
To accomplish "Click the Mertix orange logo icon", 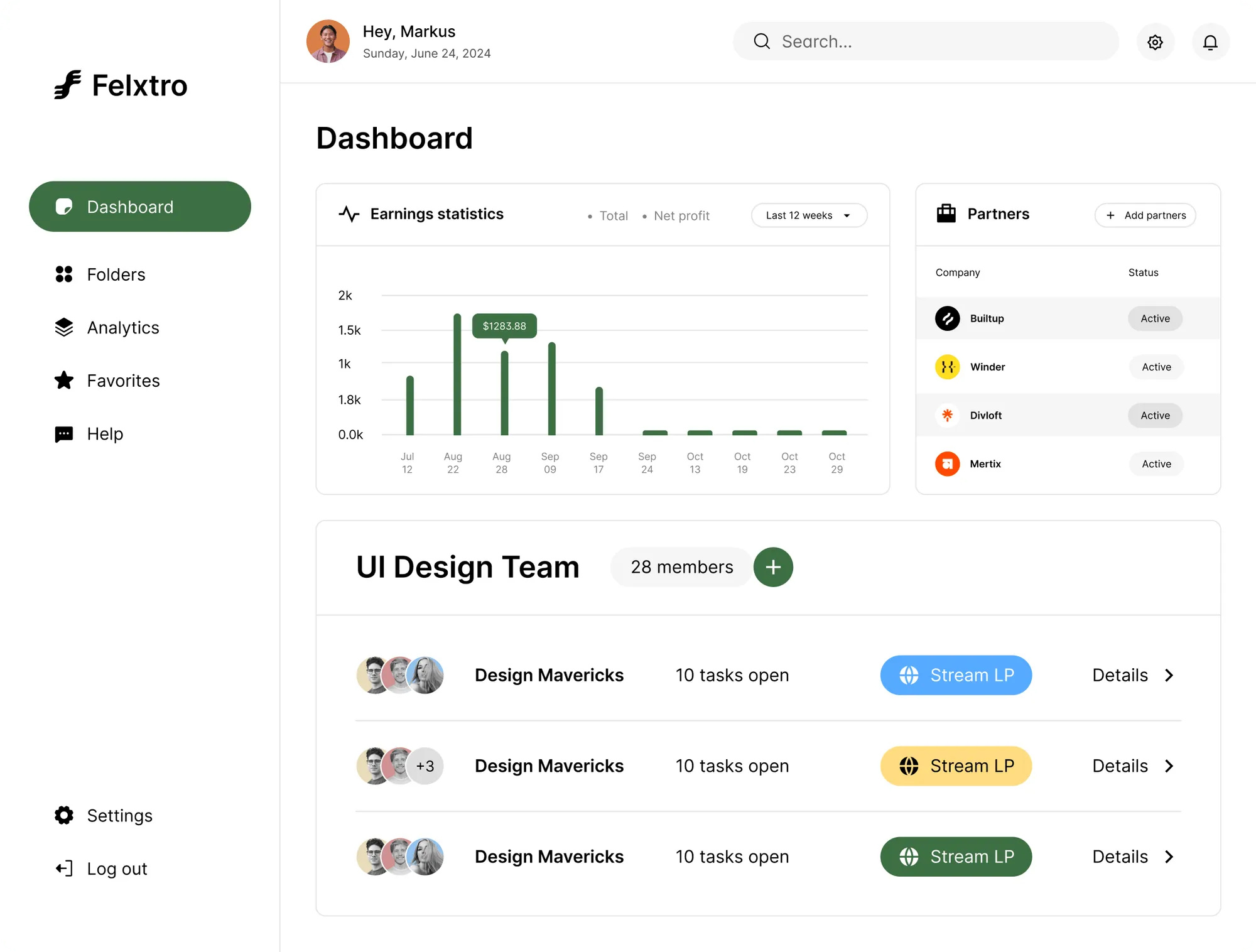I will pos(947,464).
